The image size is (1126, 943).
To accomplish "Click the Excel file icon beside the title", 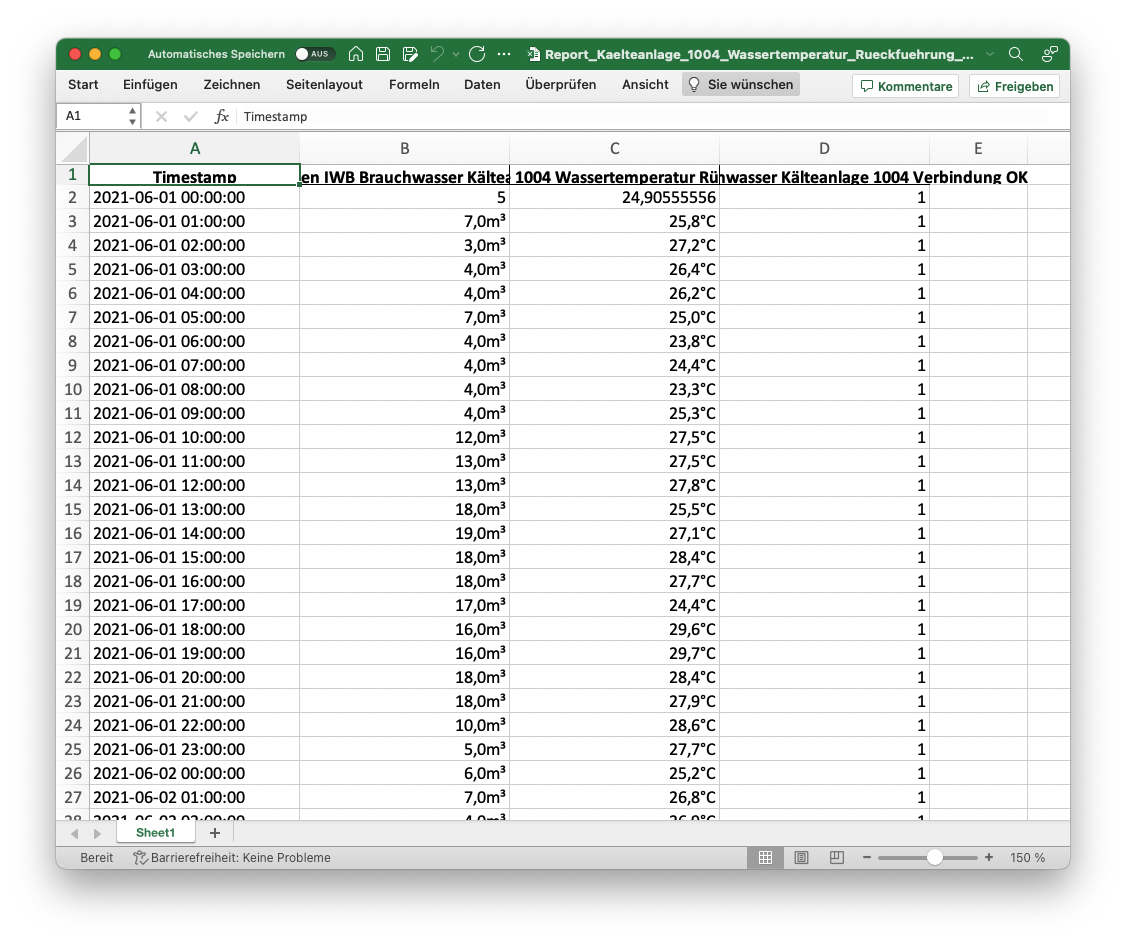I will coord(534,54).
